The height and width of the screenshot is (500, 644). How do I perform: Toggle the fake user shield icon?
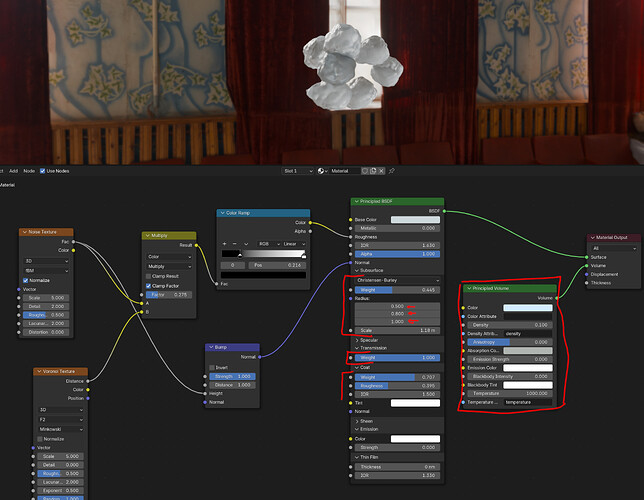point(365,171)
